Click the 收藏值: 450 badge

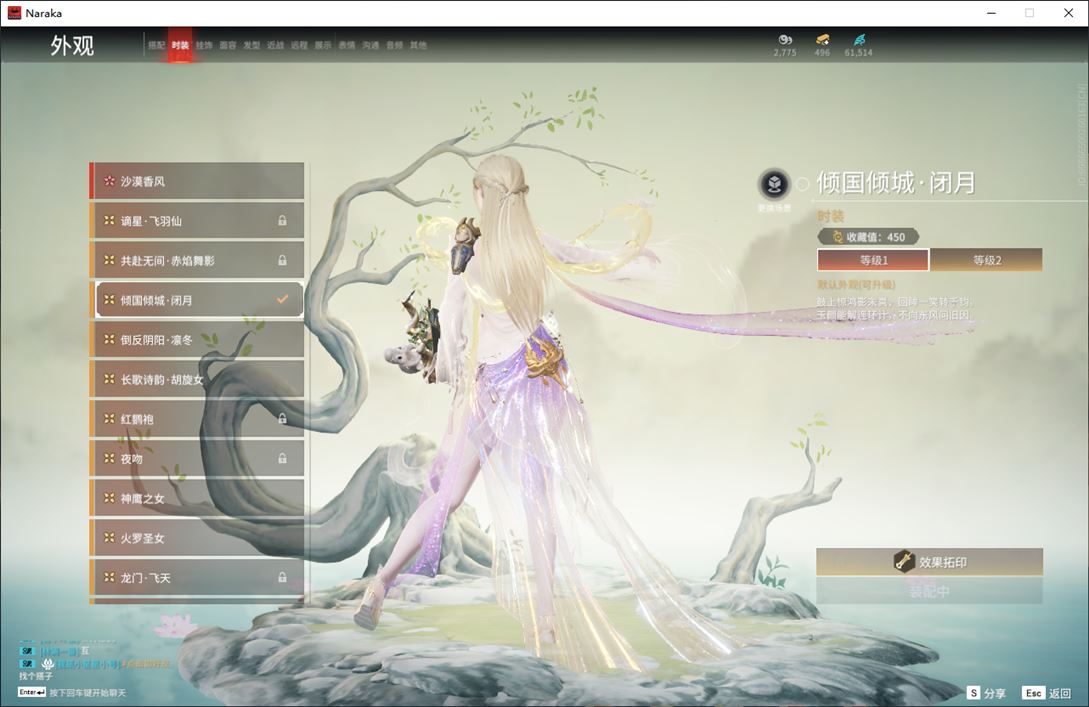point(868,237)
